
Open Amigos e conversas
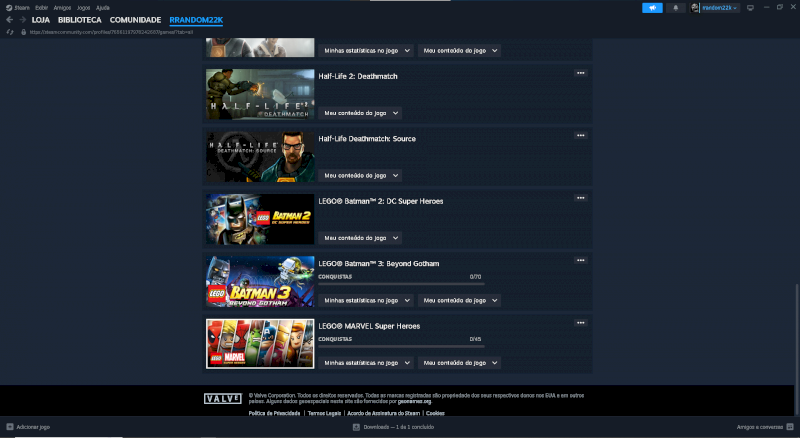click(760, 427)
